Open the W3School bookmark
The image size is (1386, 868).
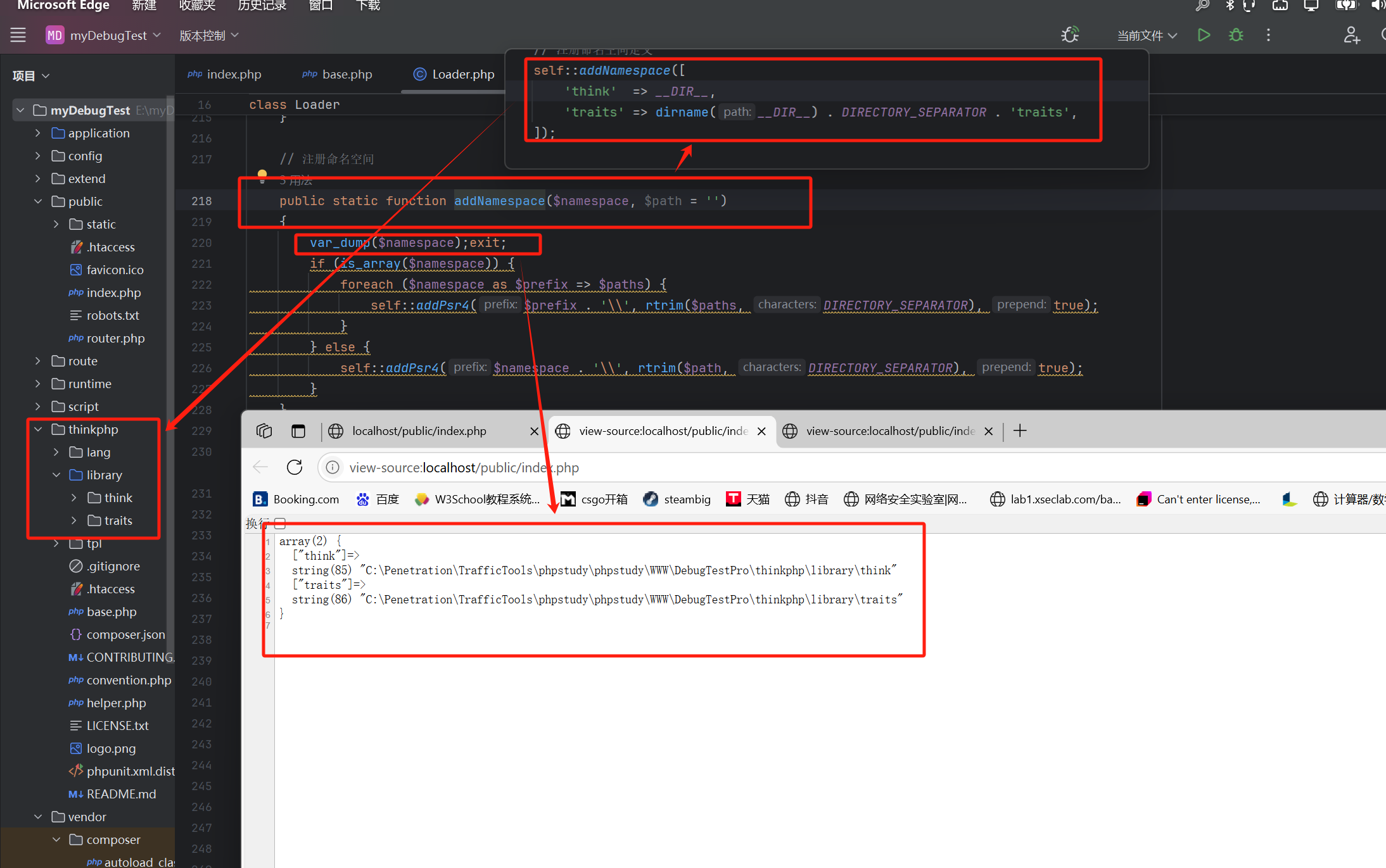(x=477, y=499)
